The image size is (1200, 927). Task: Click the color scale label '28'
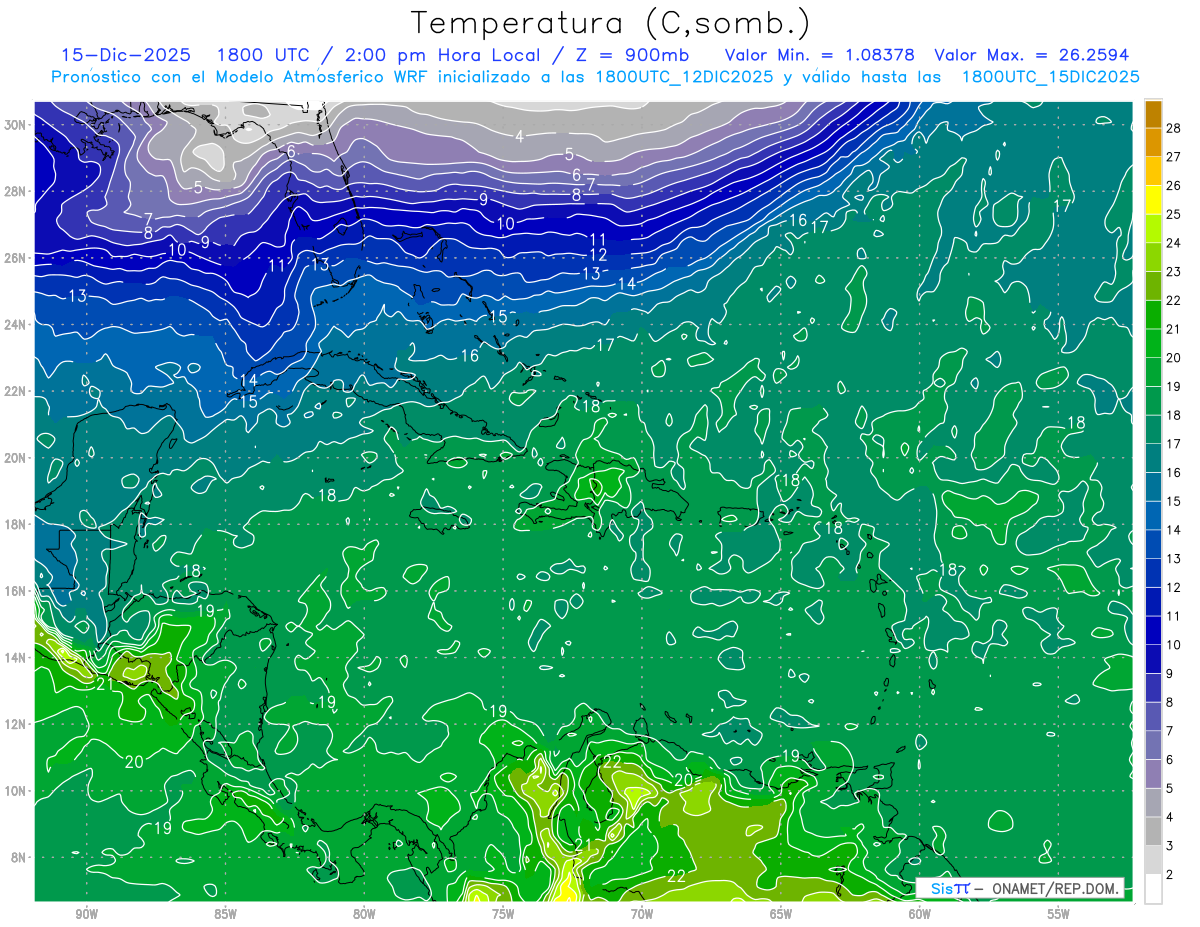pyautogui.click(x=1174, y=128)
